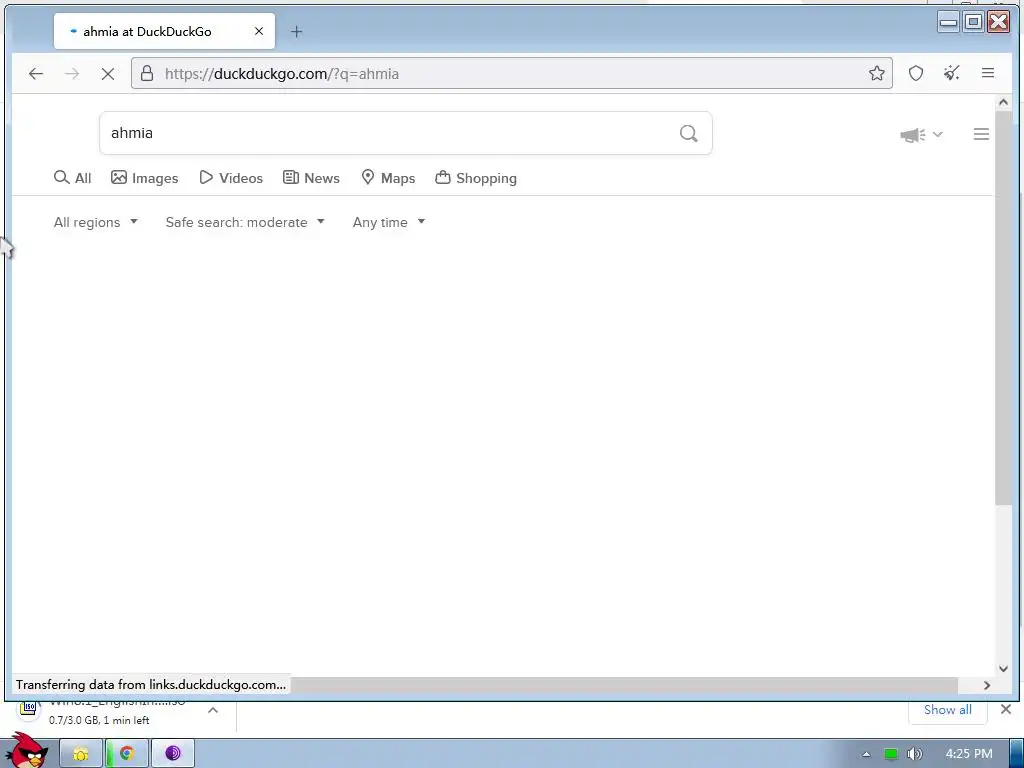This screenshot has width=1024, height=768.
Task: Click the scrollbar up arrow
Action: (x=1004, y=103)
